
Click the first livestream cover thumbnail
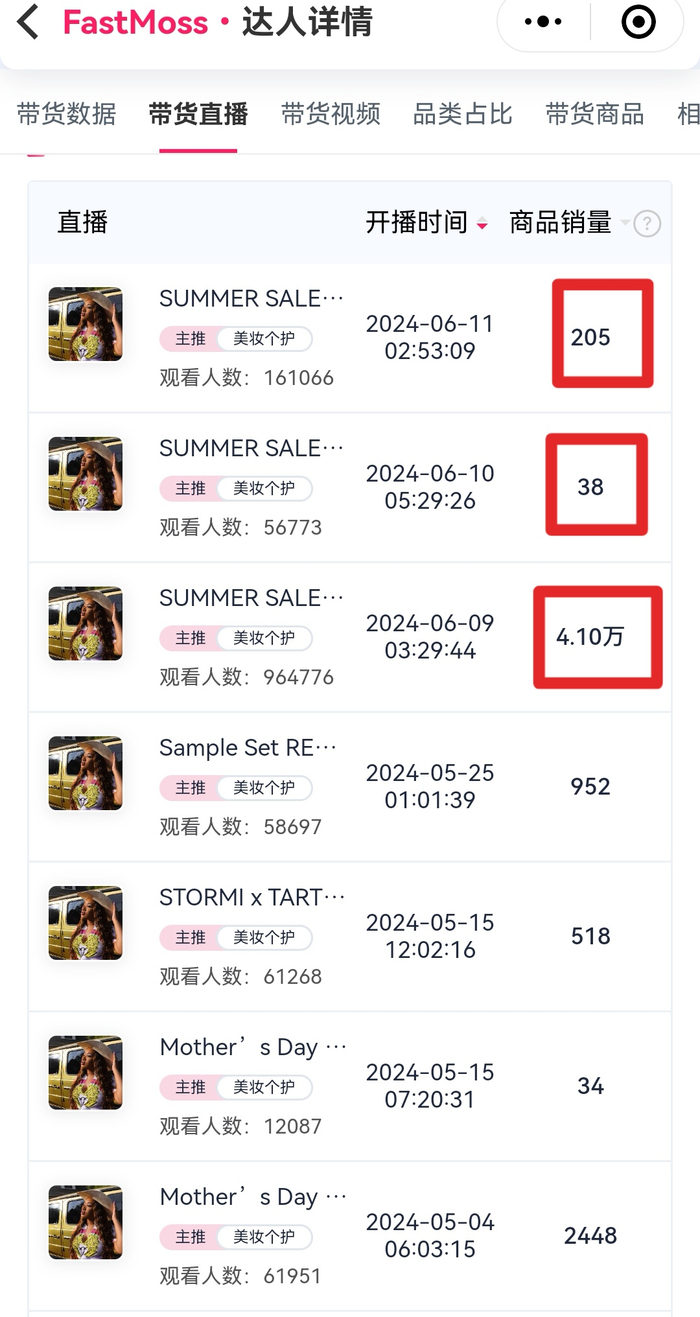tap(85, 323)
